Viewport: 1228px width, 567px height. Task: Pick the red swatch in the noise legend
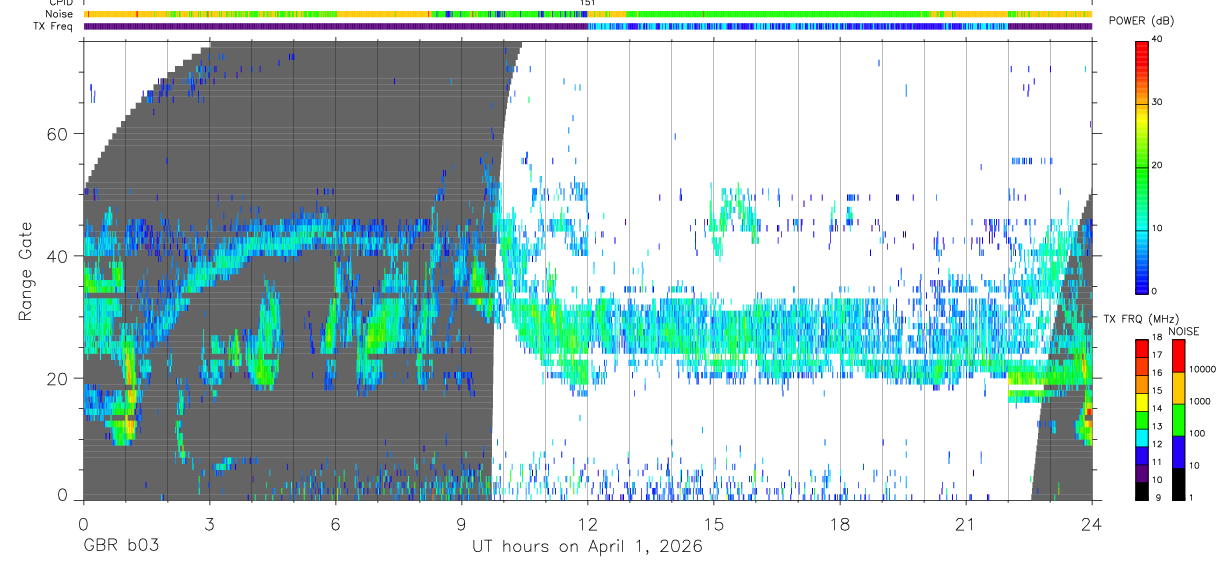coord(1177,356)
